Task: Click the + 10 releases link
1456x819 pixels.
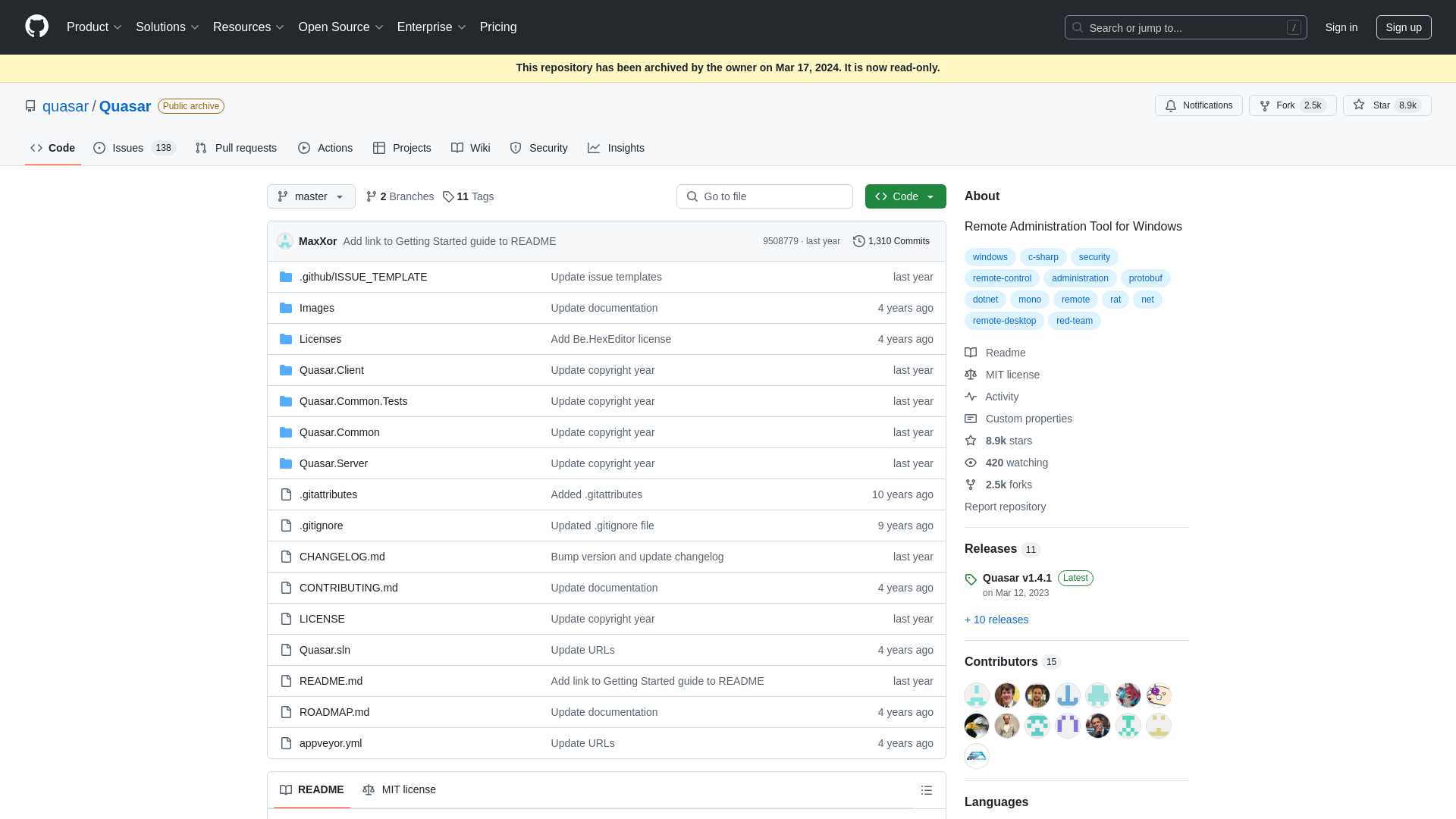Action: click(996, 620)
